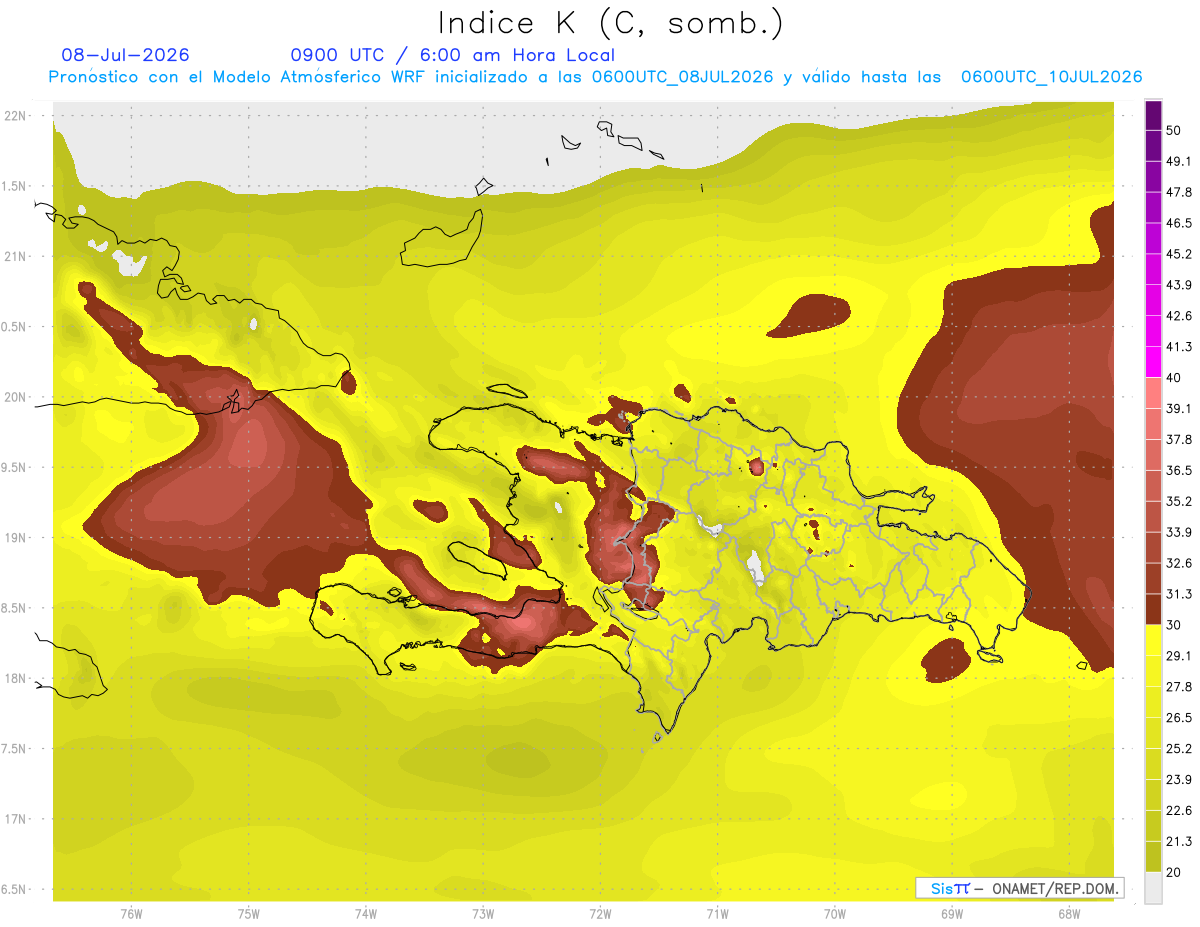Click the map title "Indice K (C, somb.)"
The height and width of the screenshot is (927, 1200).
click(610, 22)
